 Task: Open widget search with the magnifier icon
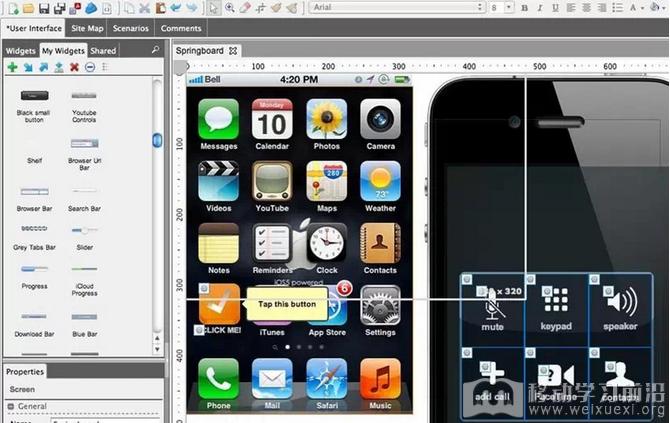[156, 50]
